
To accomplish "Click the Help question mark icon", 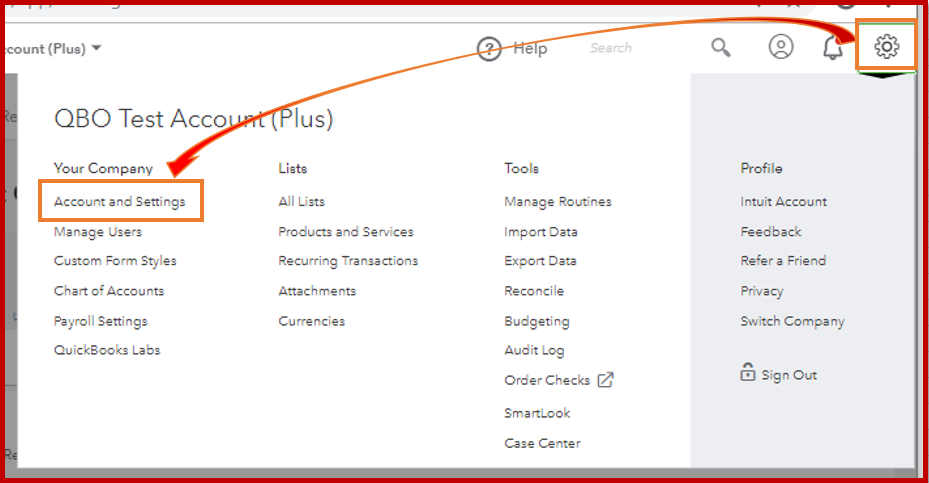I will pyautogui.click(x=489, y=48).
